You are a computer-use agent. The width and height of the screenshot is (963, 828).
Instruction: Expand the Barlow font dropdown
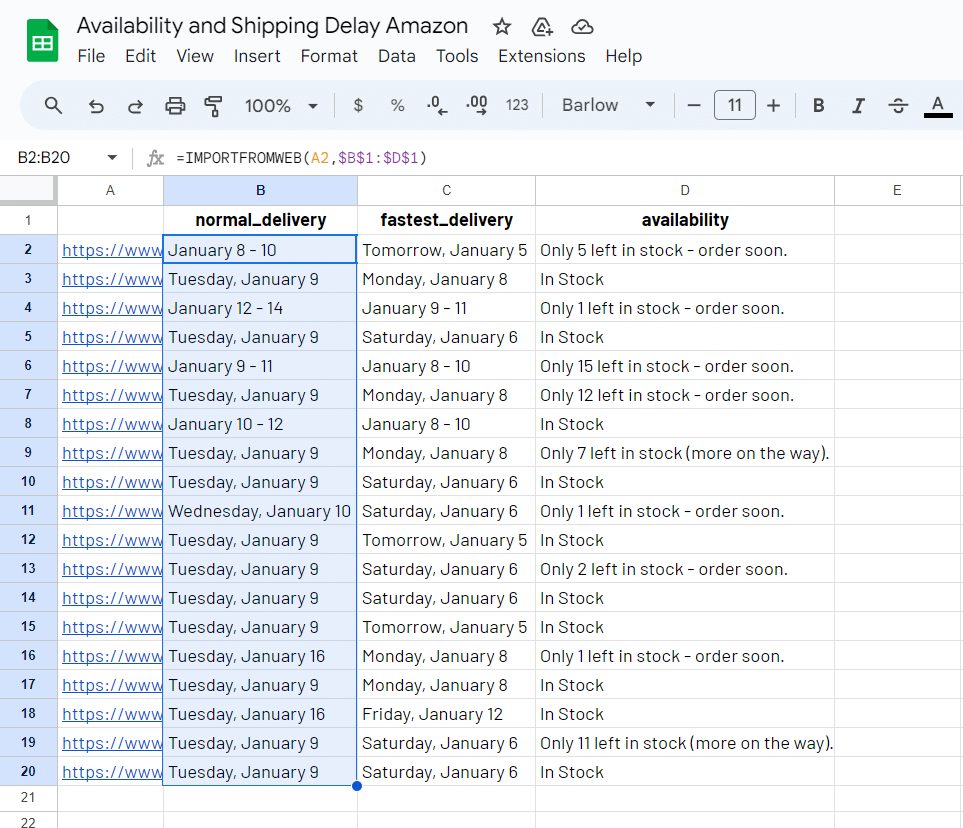coord(608,105)
